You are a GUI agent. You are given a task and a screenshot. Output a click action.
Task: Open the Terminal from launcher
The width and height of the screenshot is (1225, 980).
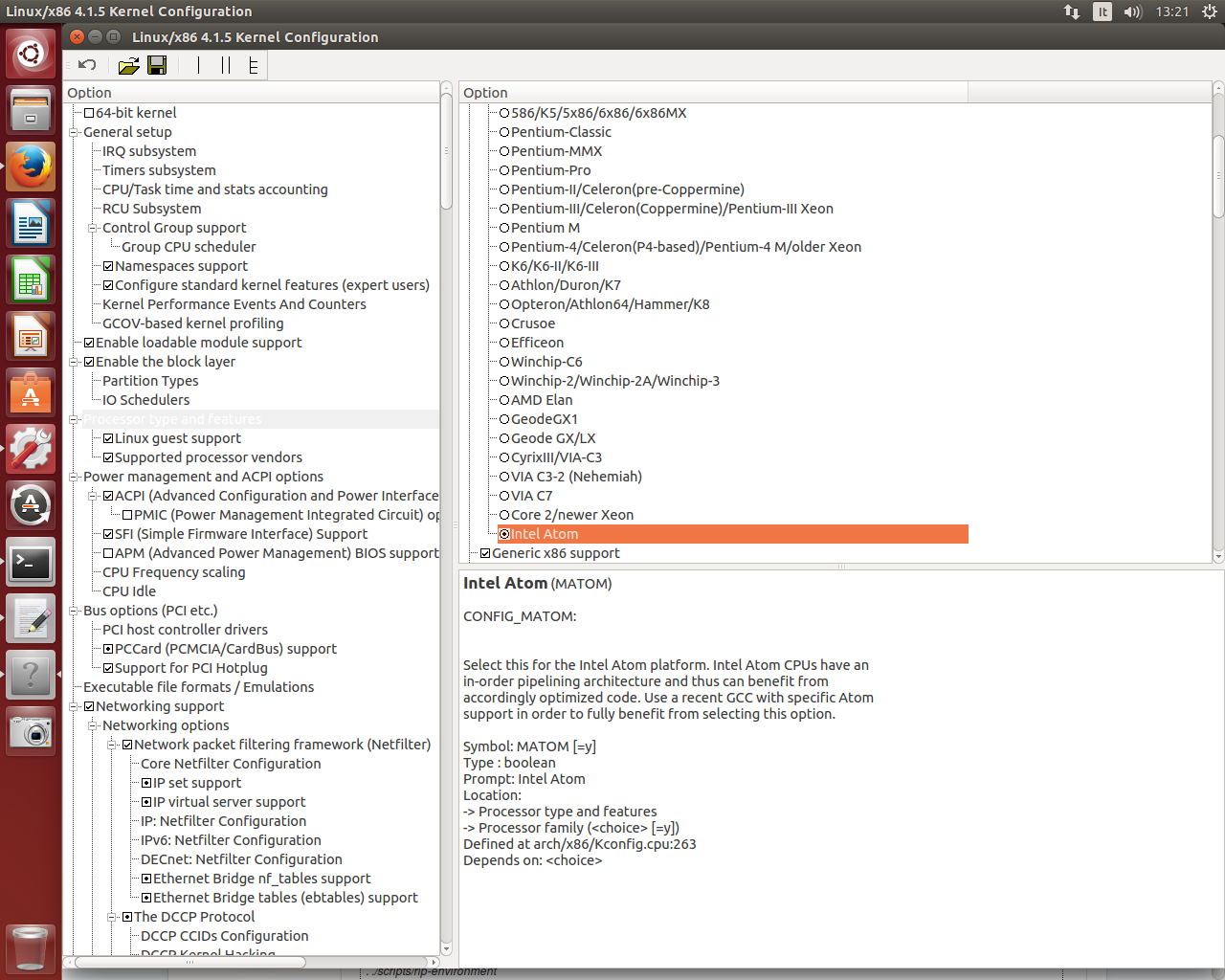click(31, 562)
